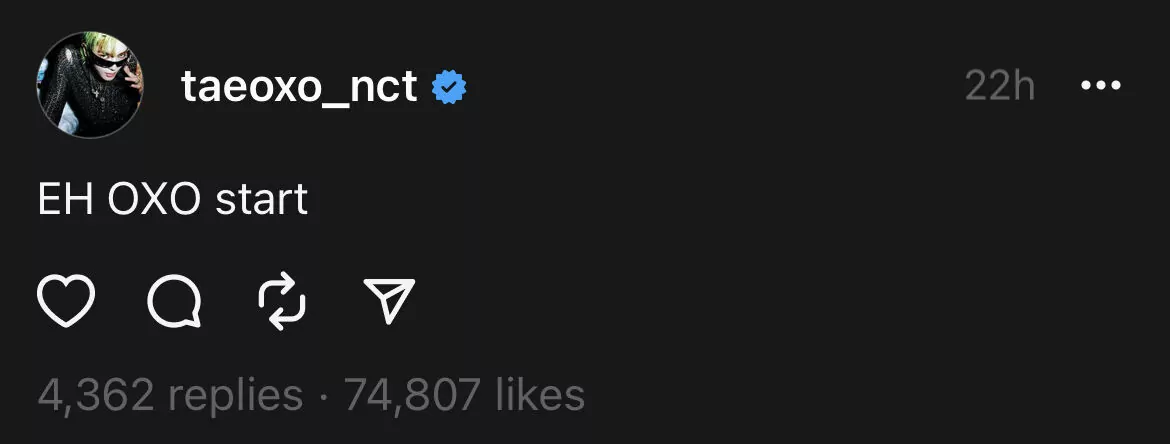
Task: Like the post with the heart icon
Action: 66,300
